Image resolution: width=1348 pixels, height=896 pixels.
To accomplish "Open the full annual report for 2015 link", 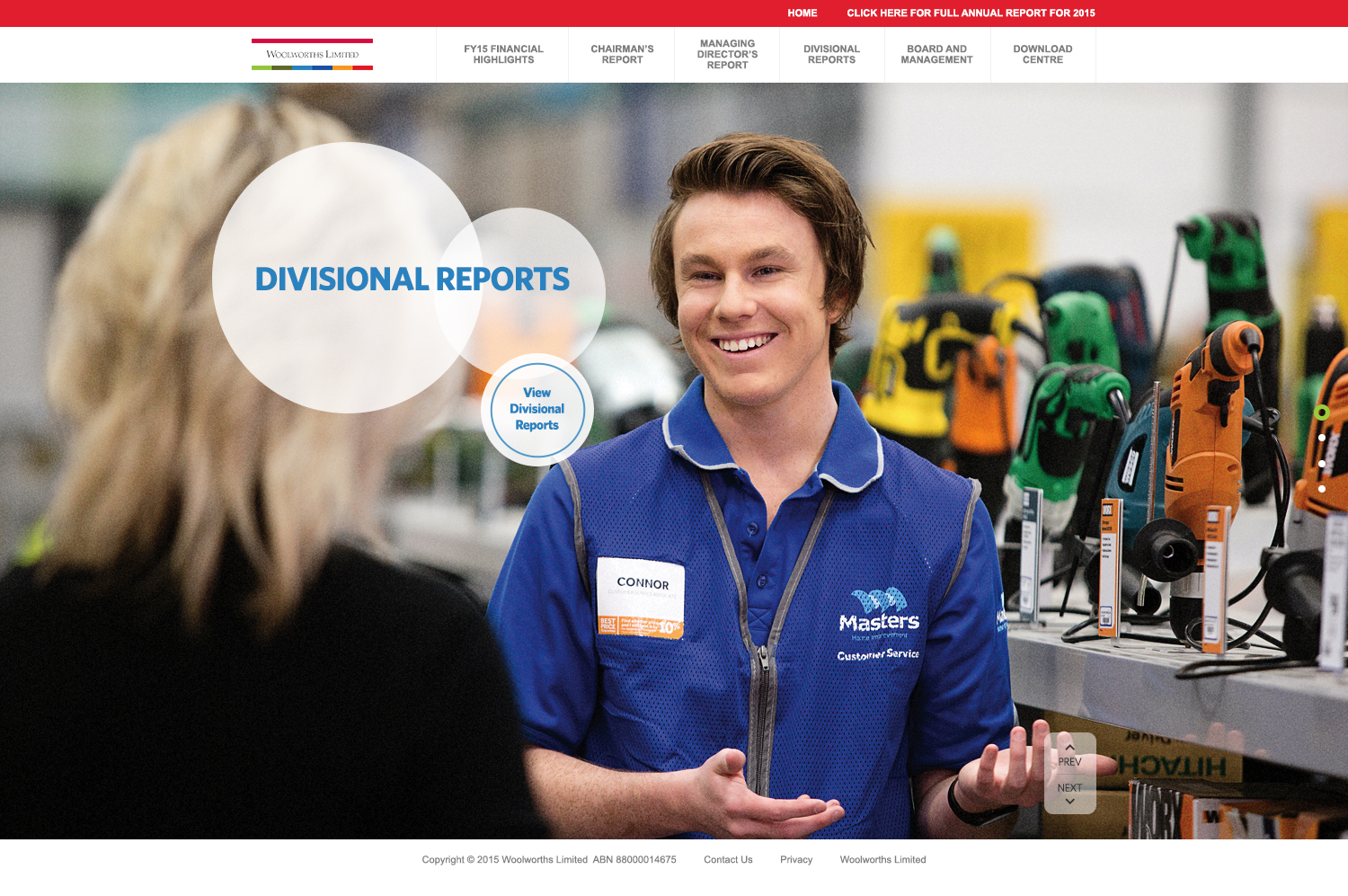I will pyautogui.click(x=971, y=13).
